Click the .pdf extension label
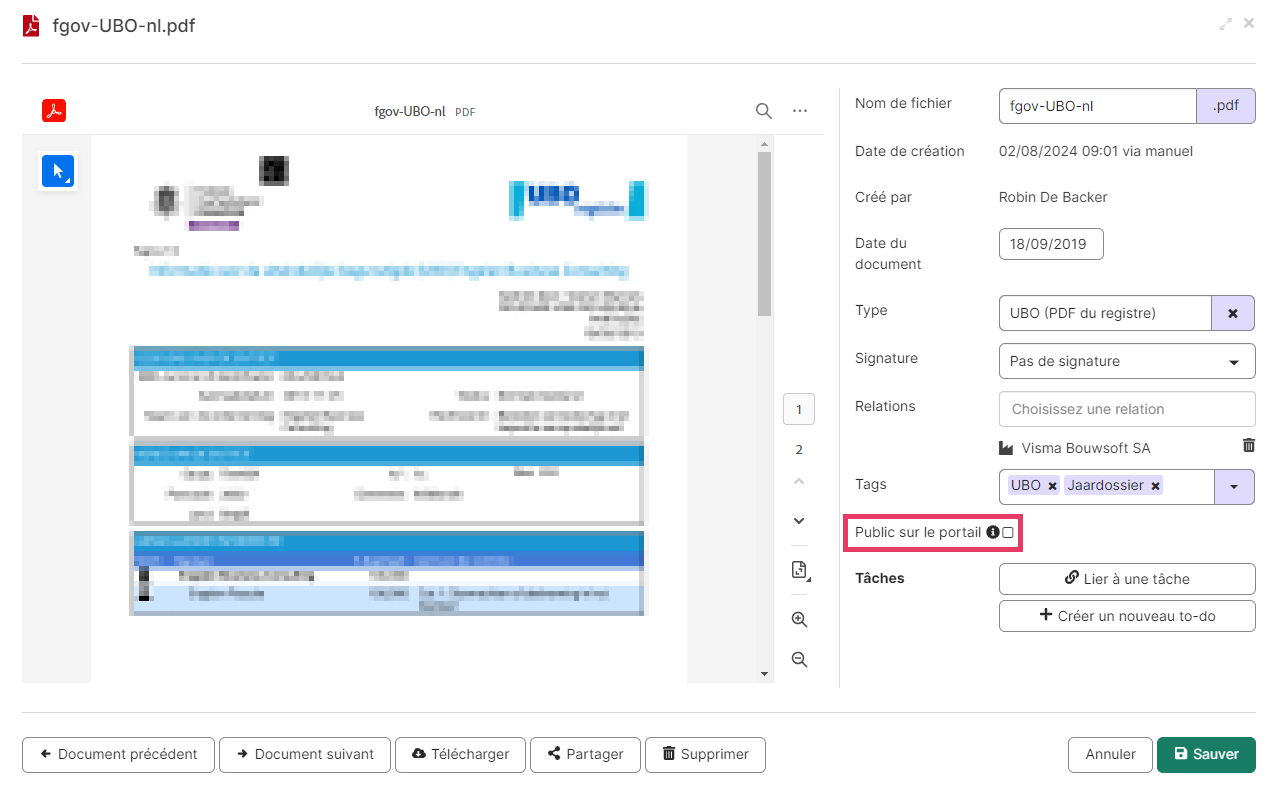Image resolution: width=1278 pixels, height=787 pixels. 1226,105
